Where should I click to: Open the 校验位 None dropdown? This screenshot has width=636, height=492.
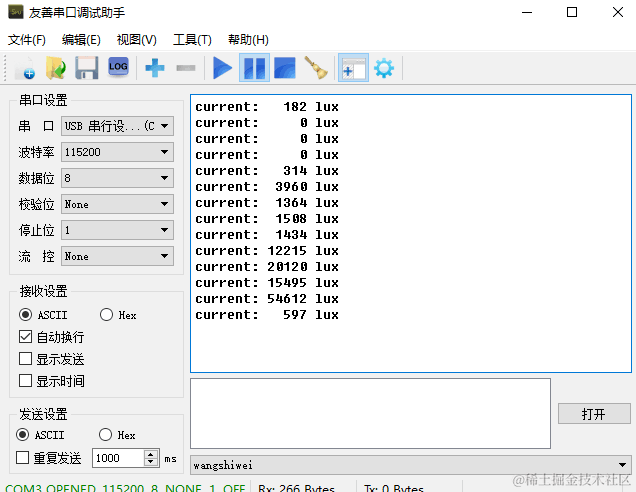[117, 204]
